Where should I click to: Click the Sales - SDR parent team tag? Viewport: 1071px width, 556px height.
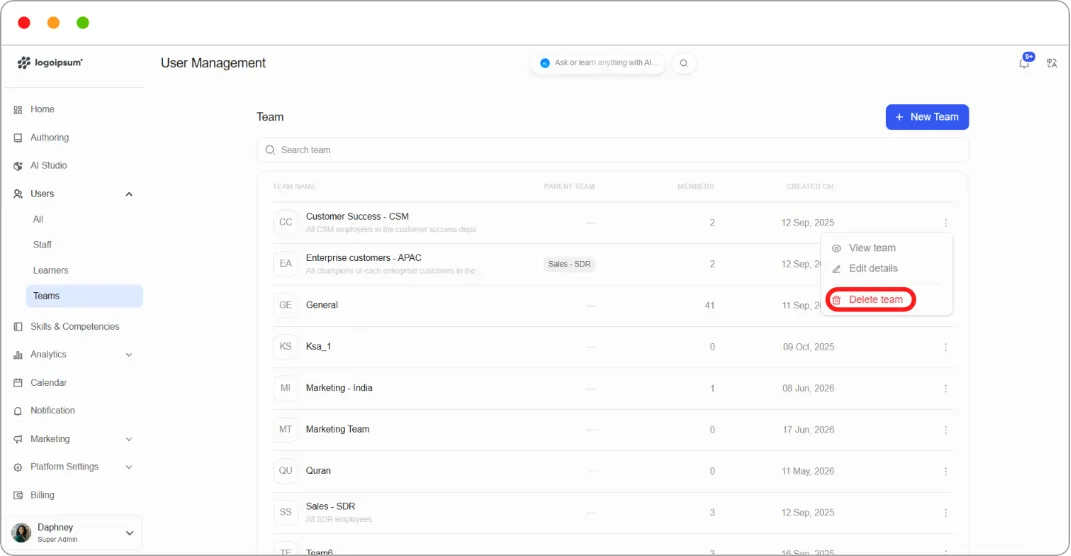(x=569, y=264)
